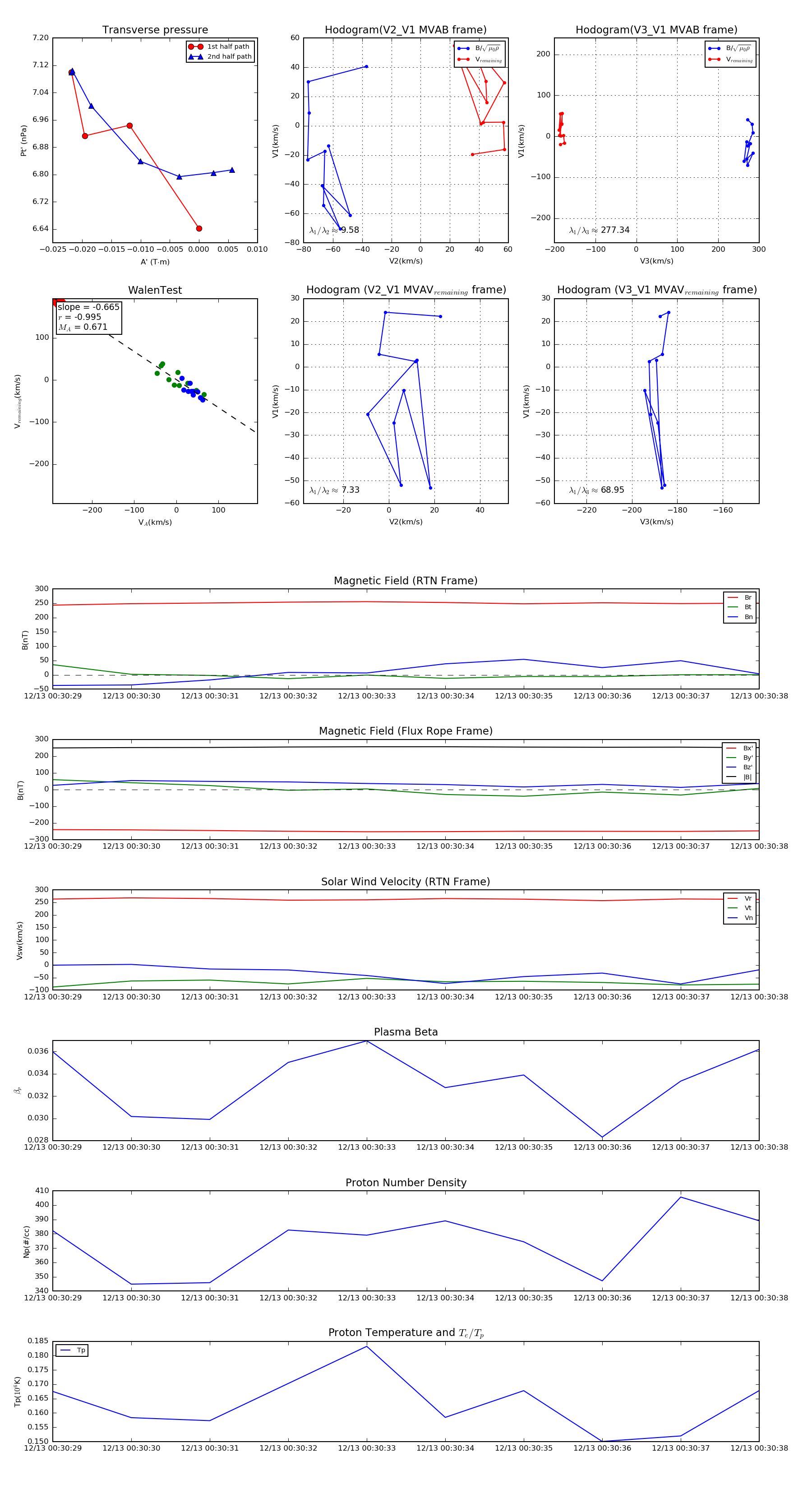Select the Bx' legend entry
Screen dimensions: 812x1489
coord(739,749)
